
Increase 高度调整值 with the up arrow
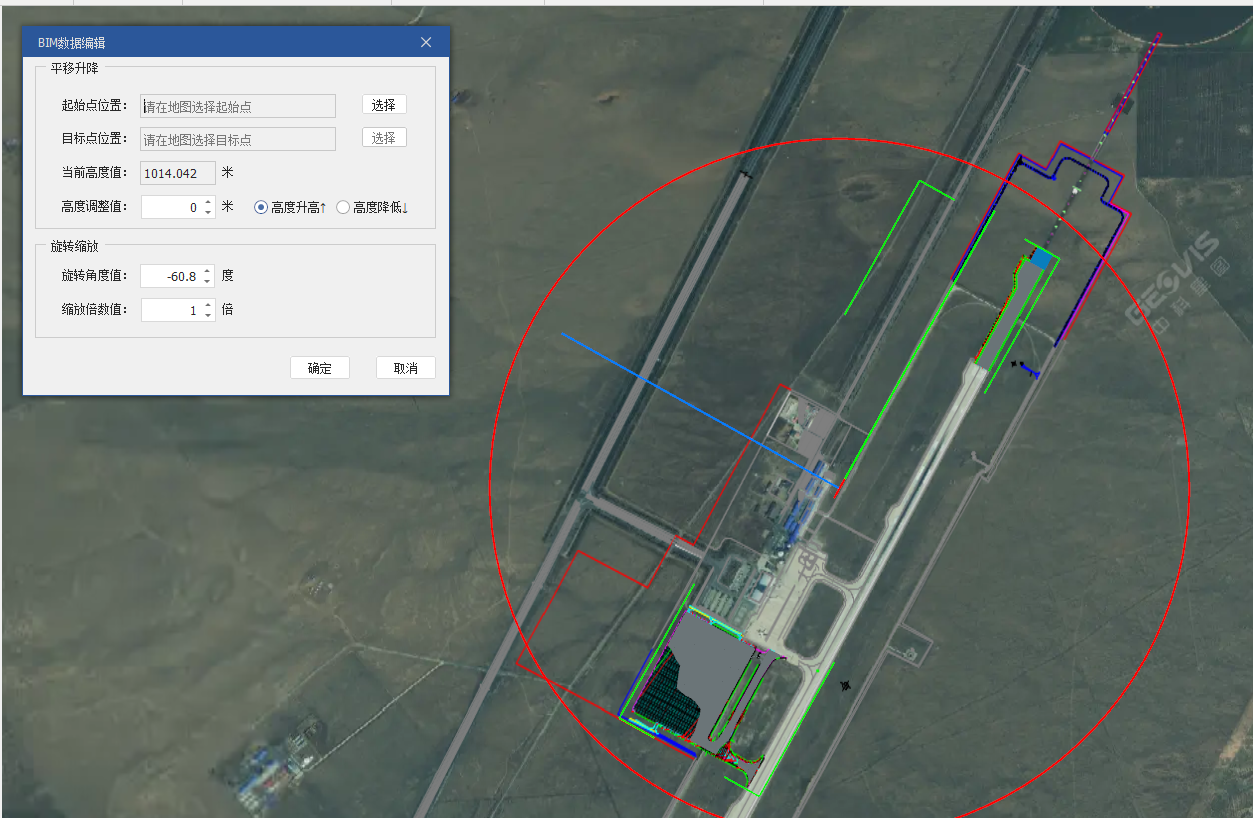pos(208,202)
